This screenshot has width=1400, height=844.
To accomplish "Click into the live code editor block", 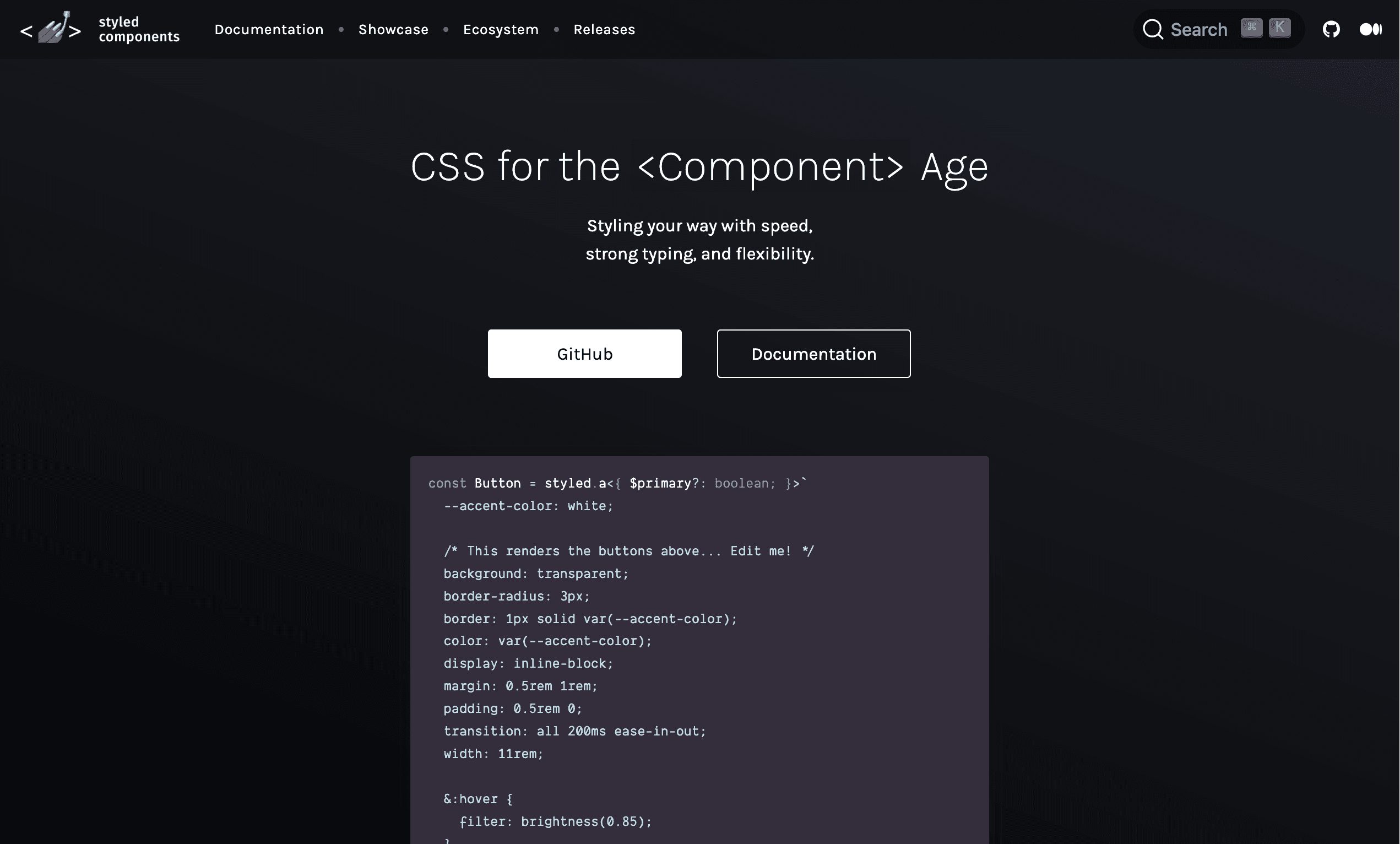I will click(699, 650).
